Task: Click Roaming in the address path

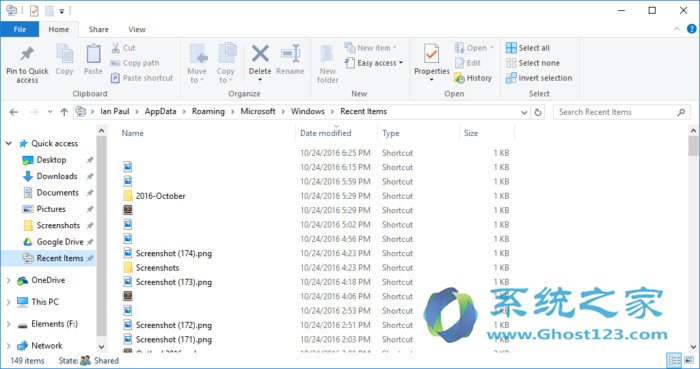Action: 208,112
